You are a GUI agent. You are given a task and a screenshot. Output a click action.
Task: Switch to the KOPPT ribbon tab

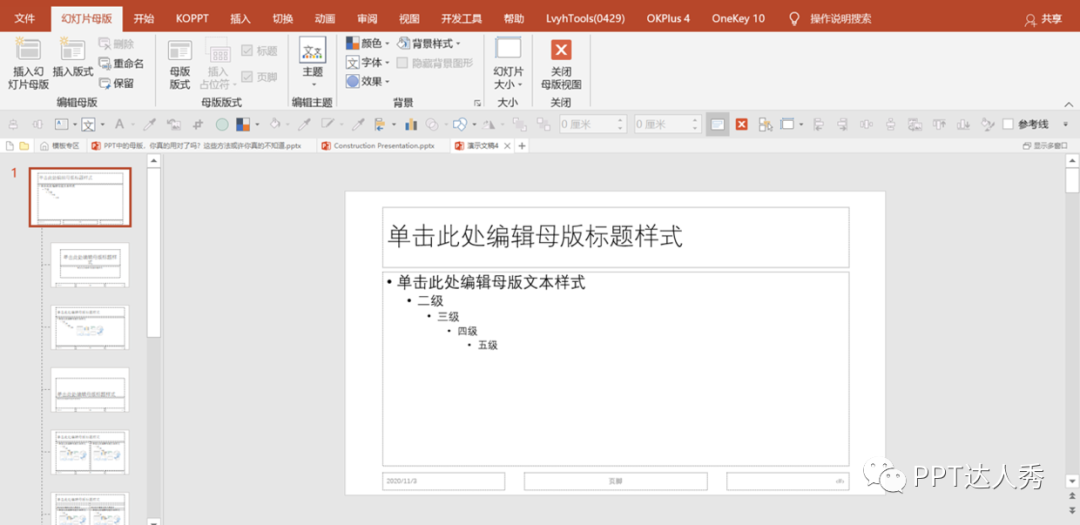[192, 19]
